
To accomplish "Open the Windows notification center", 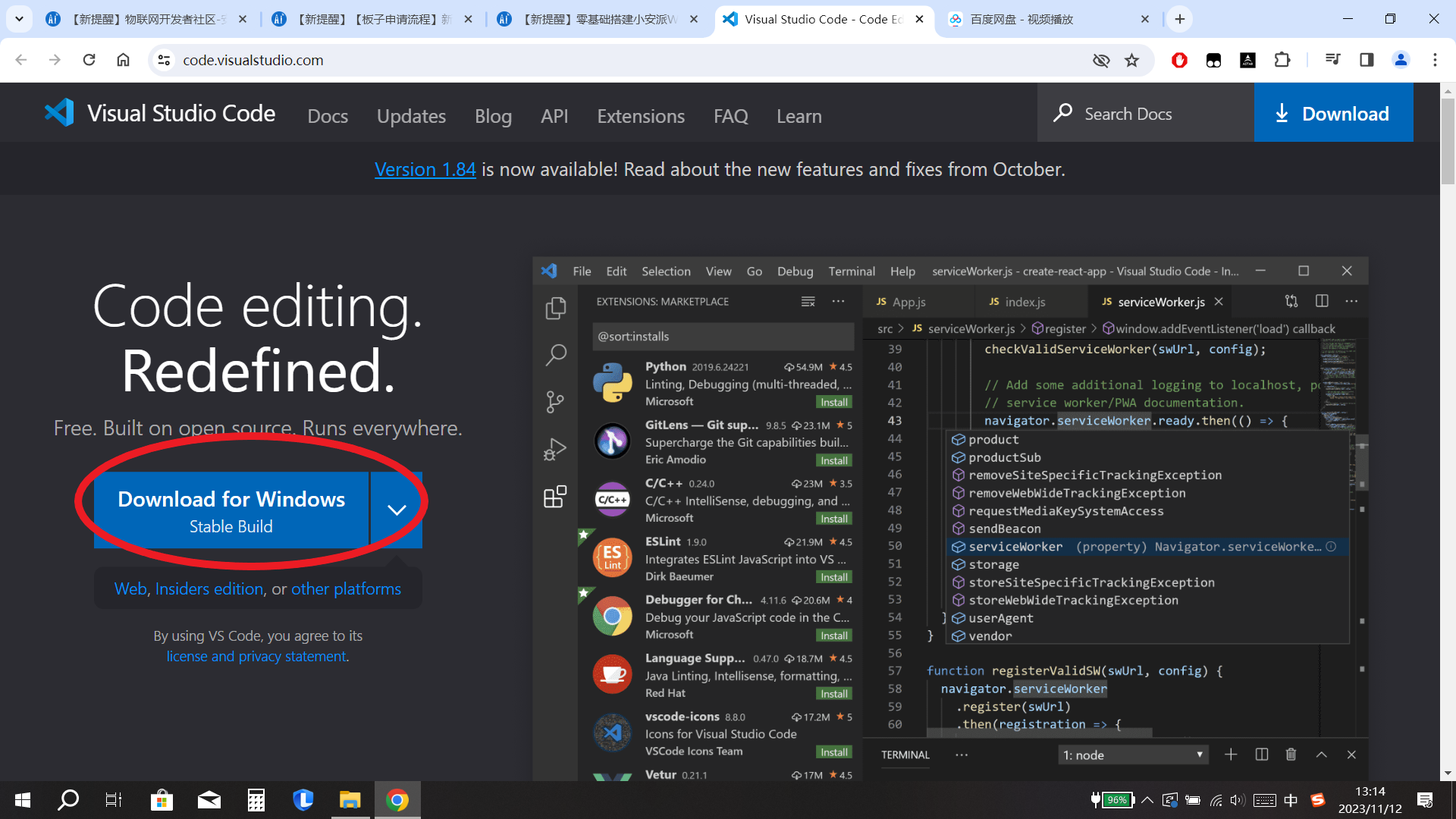I will [1425, 800].
